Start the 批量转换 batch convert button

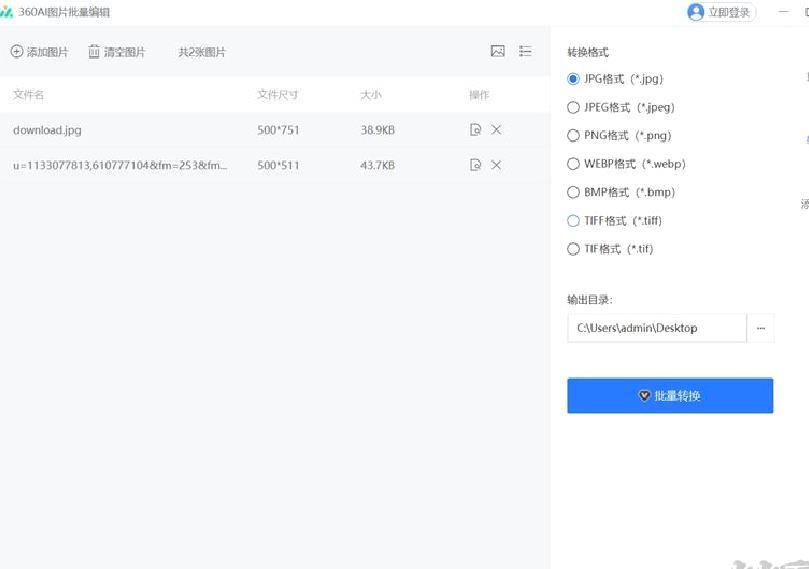[x=670, y=396]
